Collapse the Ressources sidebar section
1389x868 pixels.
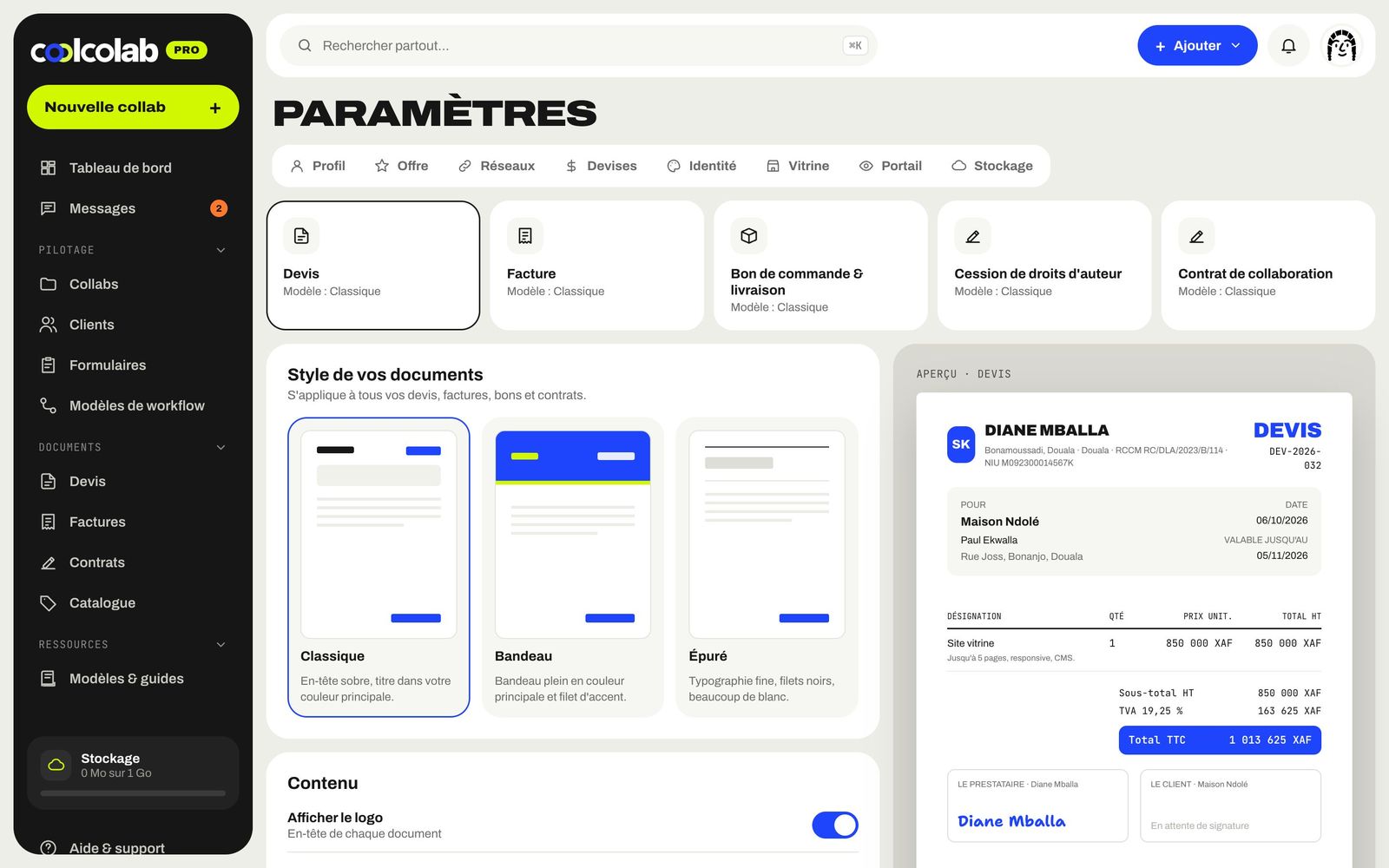221,644
